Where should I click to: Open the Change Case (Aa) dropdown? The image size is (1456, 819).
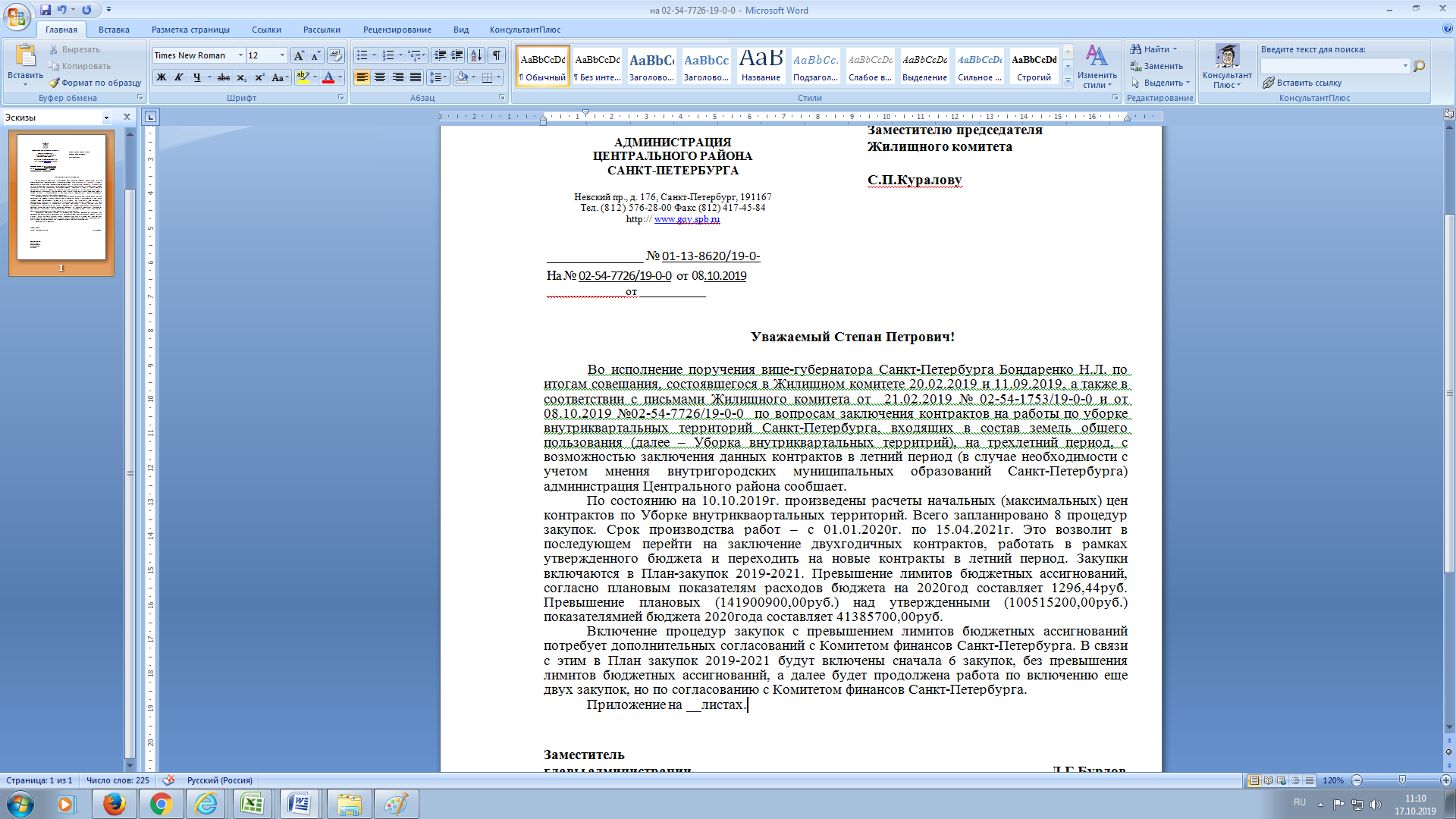coord(280,77)
